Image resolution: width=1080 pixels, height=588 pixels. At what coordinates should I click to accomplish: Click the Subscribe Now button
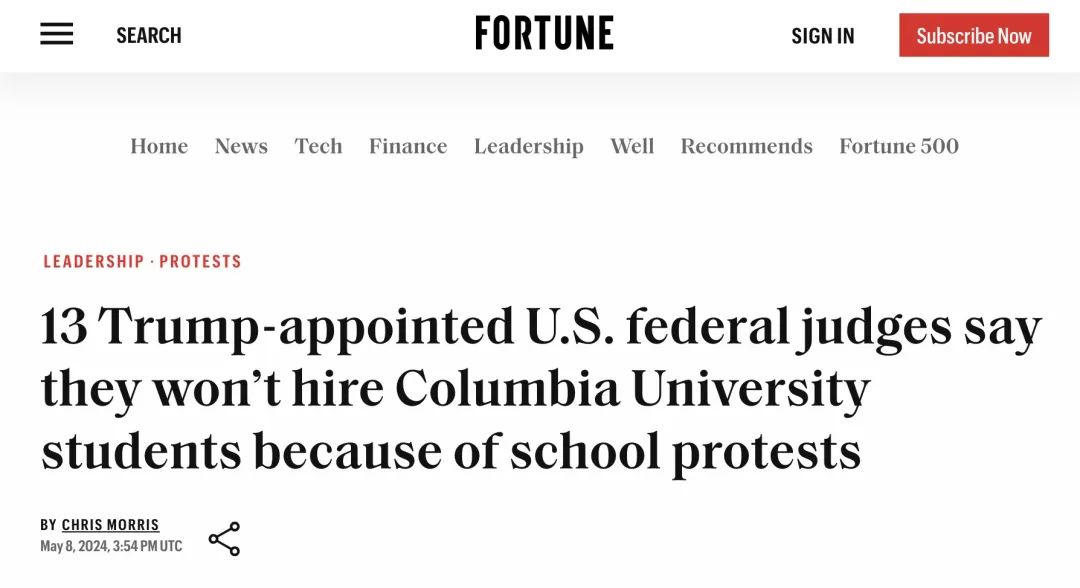coord(974,35)
